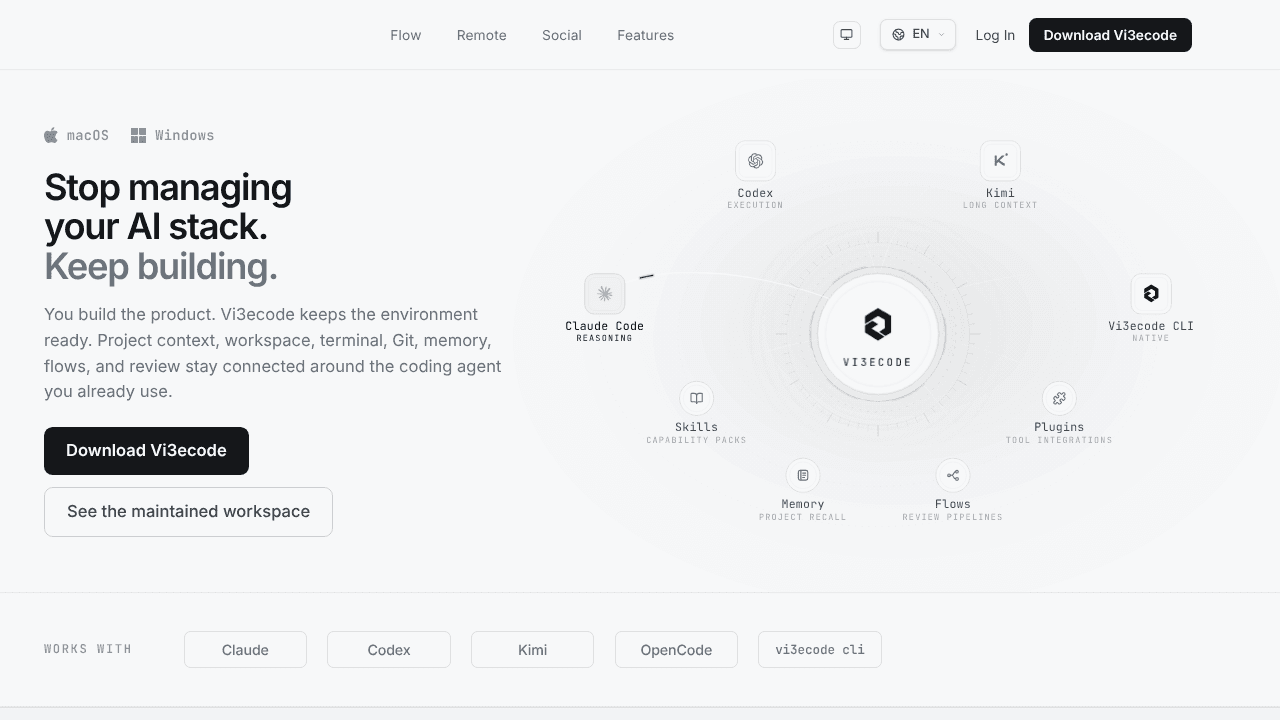The height and width of the screenshot is (720, 1280).
Task: Click the macOS platform label
Action: click(x=88, y=135)
